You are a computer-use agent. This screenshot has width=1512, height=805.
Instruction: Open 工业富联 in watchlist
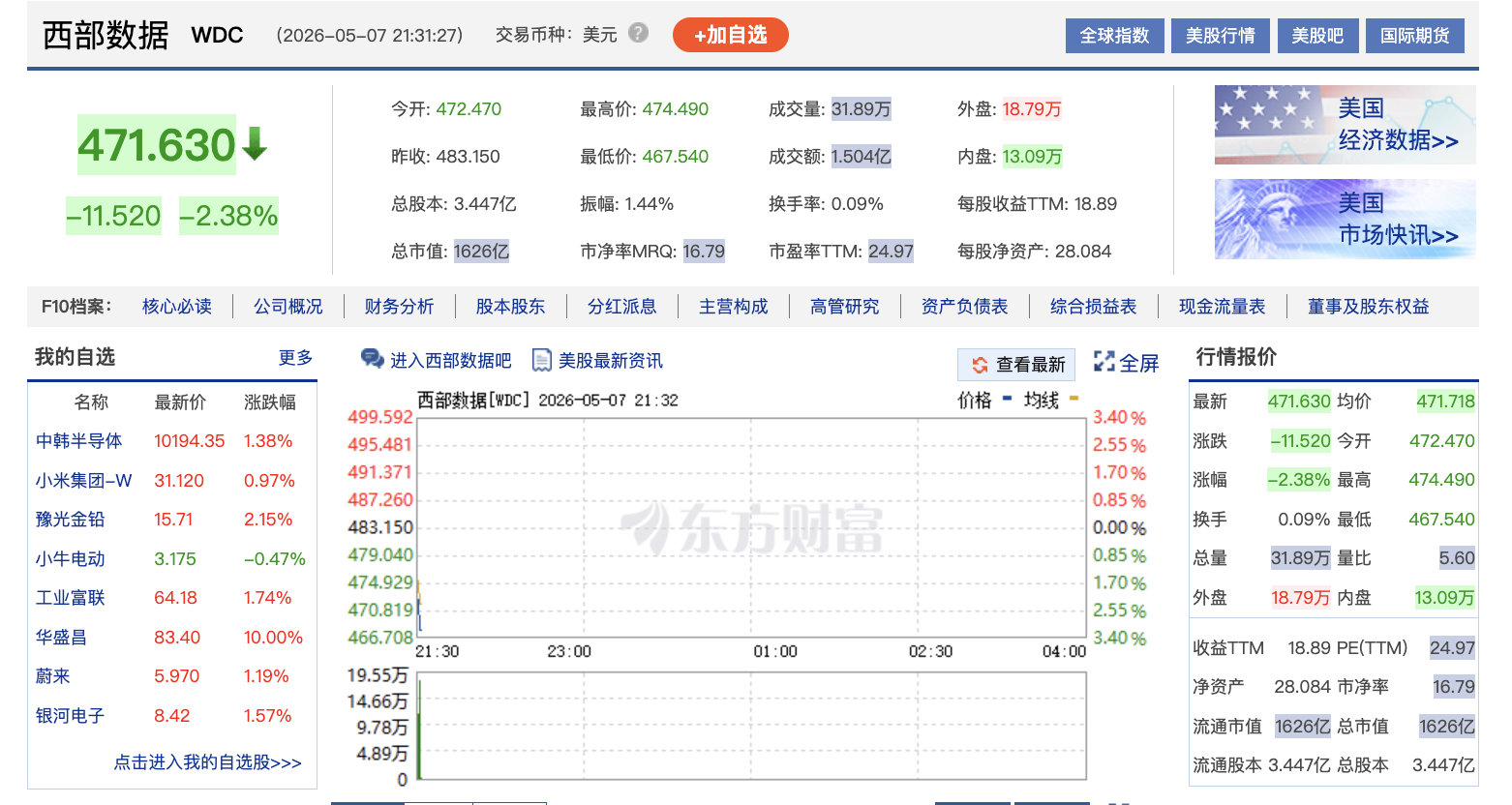[x=71, y=598]
